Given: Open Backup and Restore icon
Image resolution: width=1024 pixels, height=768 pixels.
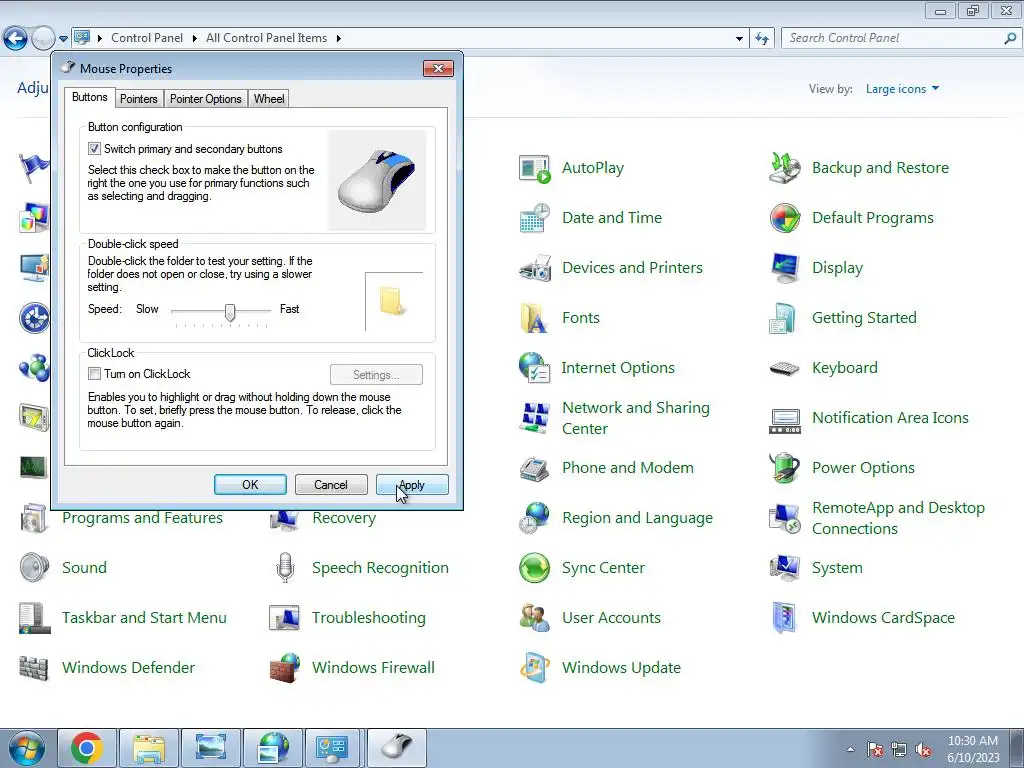Looking at the screenshot, I should [784, 168].
